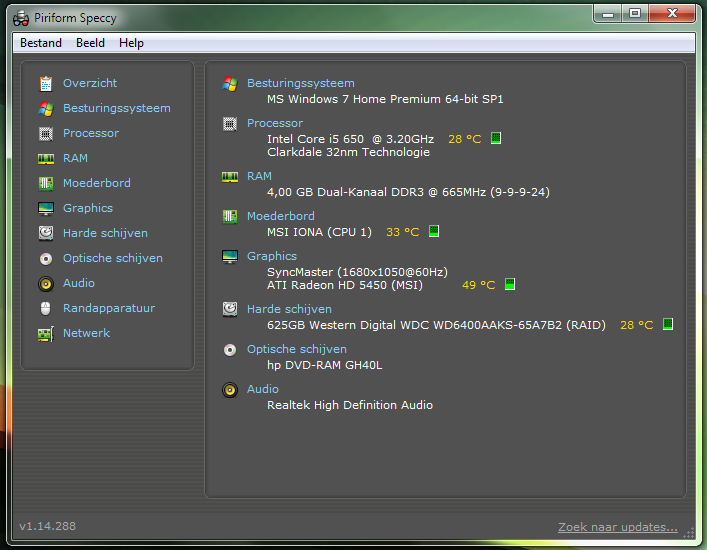Click the RAM module icon in sidebar
This screenshot has width=707, height=550.
pos(45,158)
